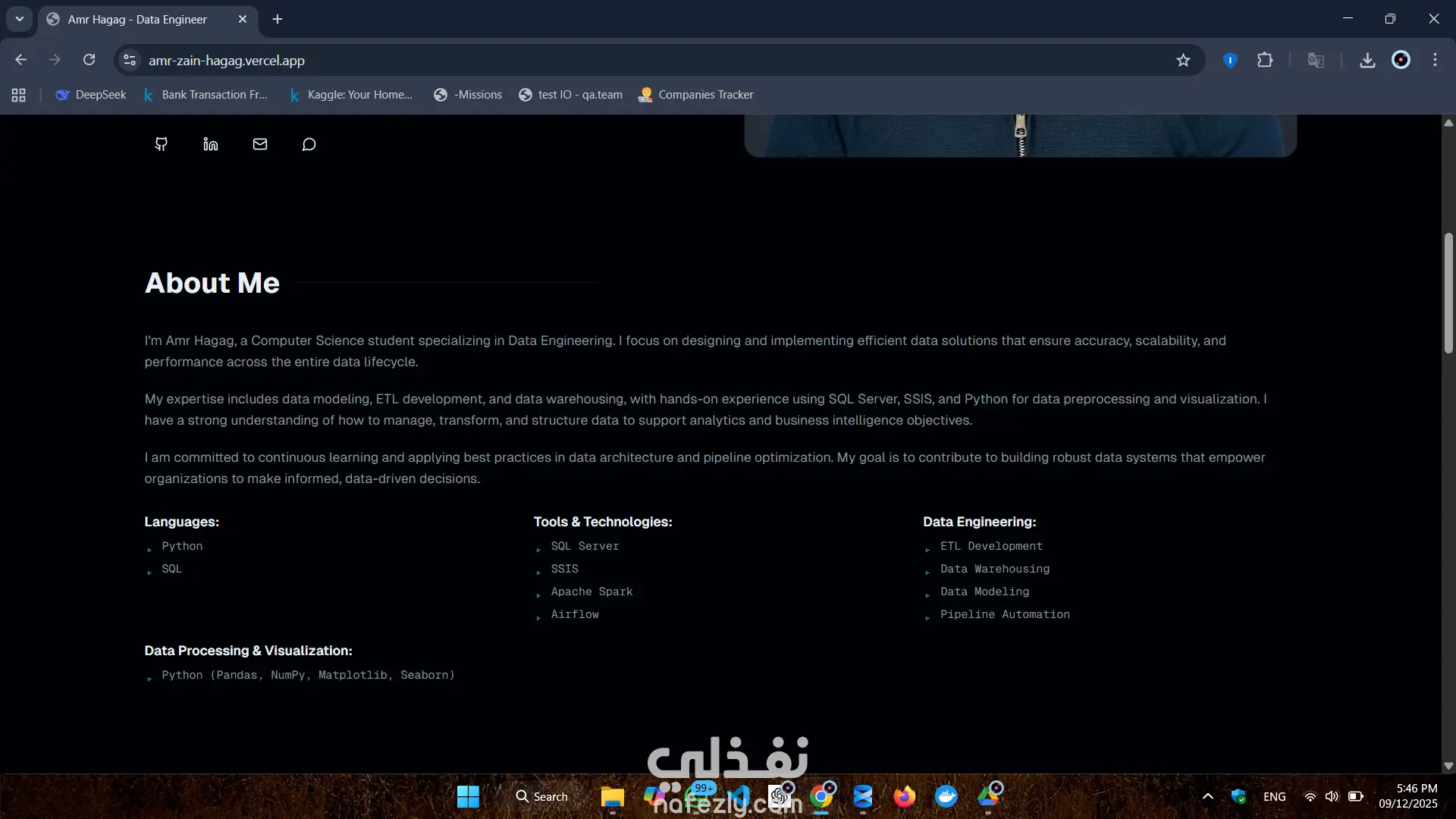Click the email envelope icon
The image size is (1456, 819).
pos(260,144)
